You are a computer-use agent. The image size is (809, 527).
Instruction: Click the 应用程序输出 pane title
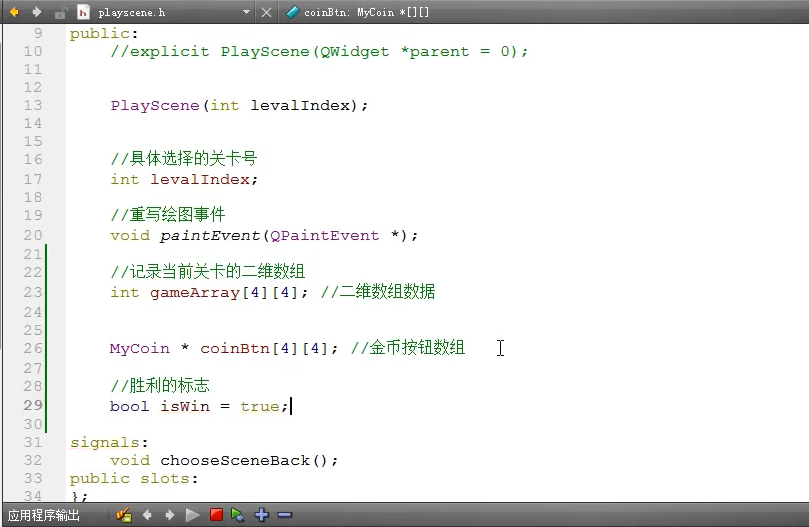pos(44,515)
